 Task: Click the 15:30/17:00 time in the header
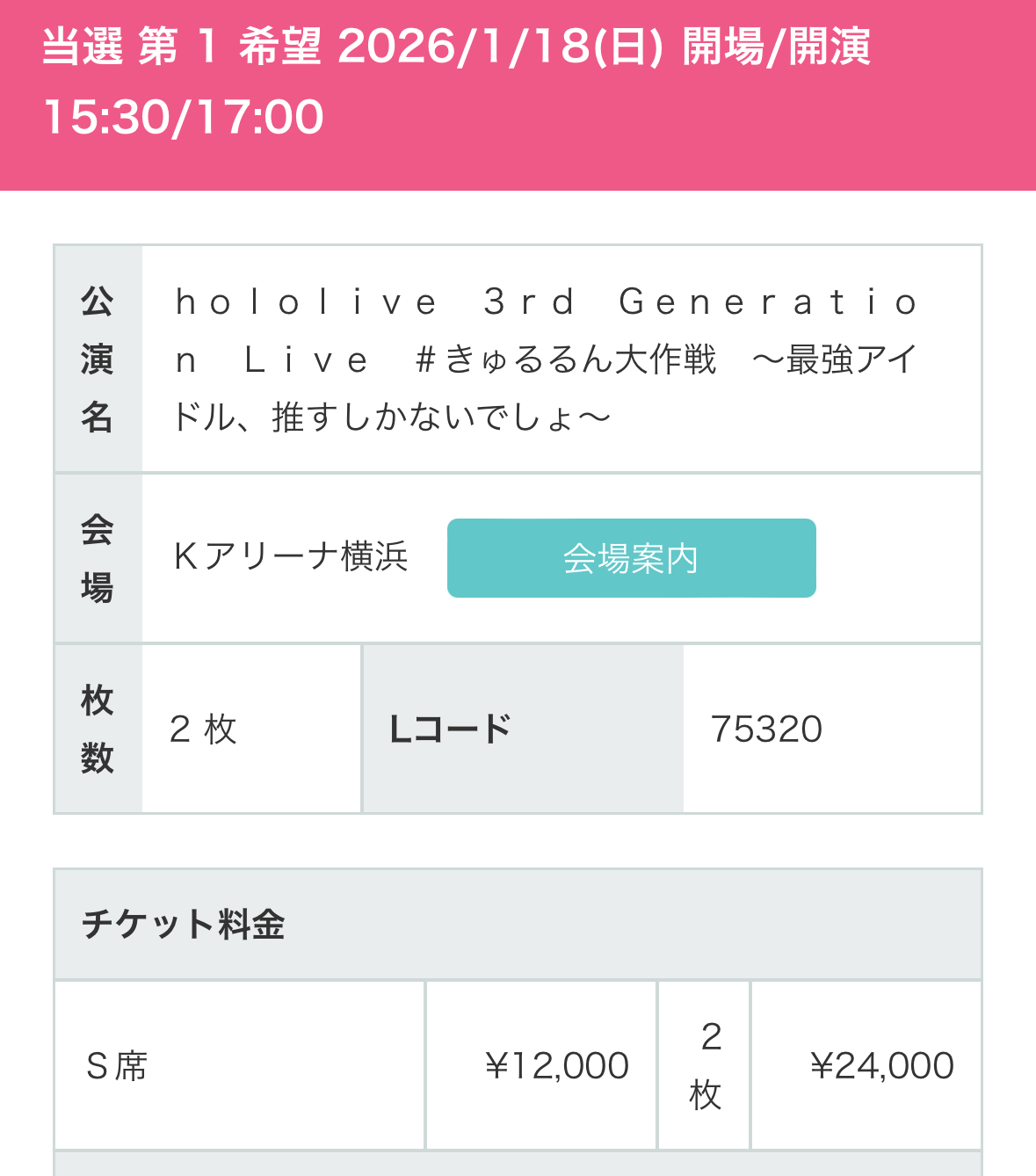click(184, 117)
